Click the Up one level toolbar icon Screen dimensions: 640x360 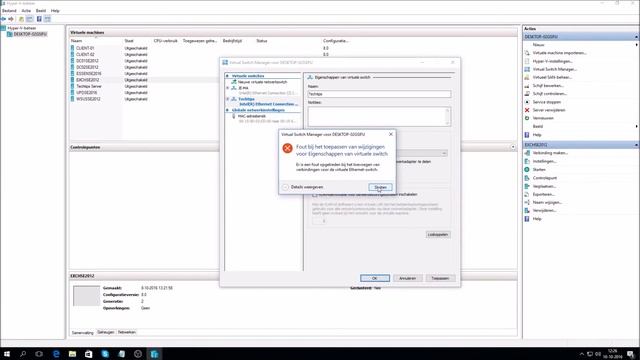pos(22,19)
